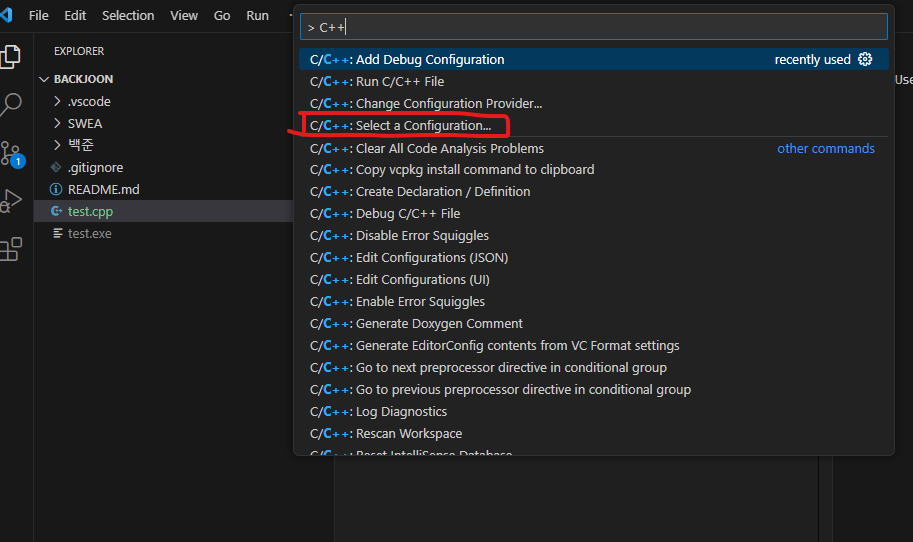The image size is (913, 542).
Task: Choose Go to previous preprocessor directive command
Action: click(x=594, y=390)
